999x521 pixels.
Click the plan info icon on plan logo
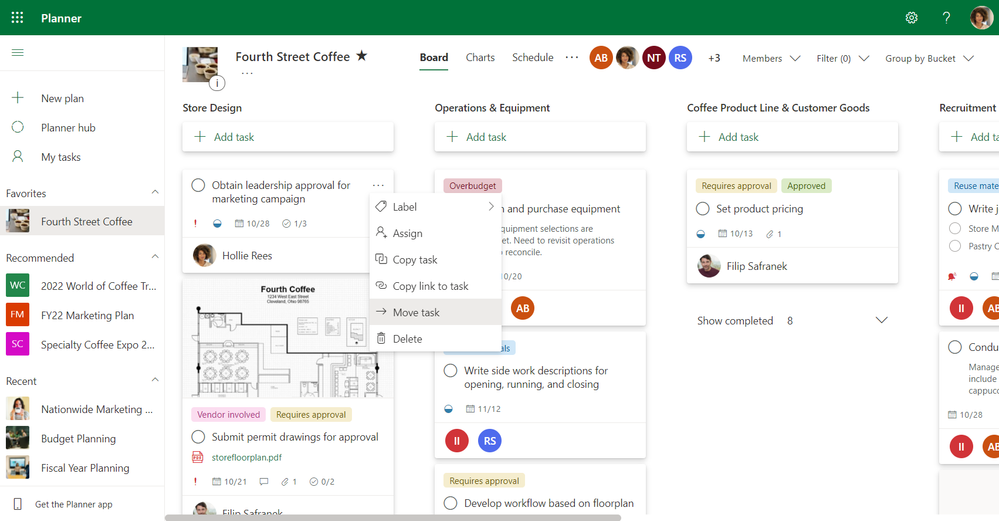[x=217, y=83]
